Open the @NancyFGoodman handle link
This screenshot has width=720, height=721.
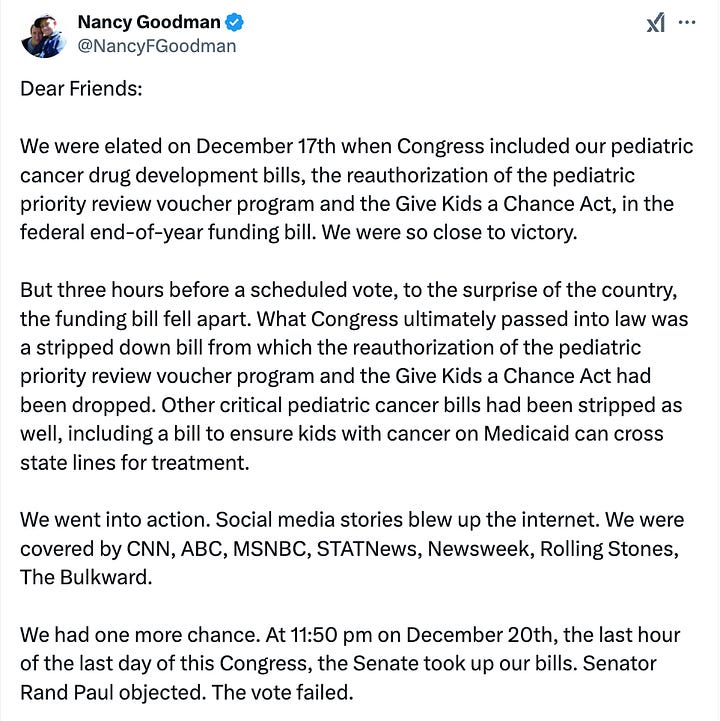[x=156, y=45]
